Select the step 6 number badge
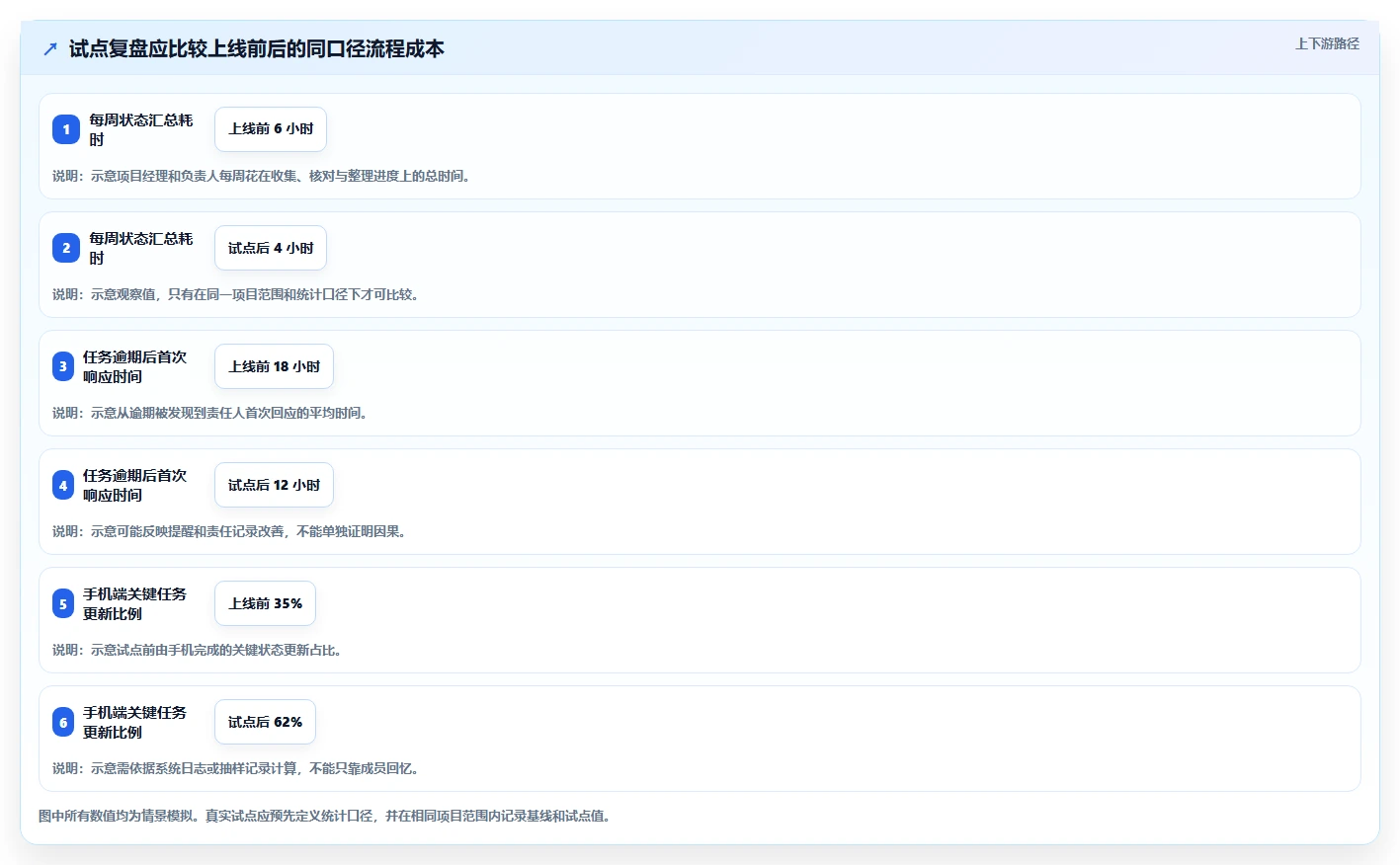 (63, 722)
